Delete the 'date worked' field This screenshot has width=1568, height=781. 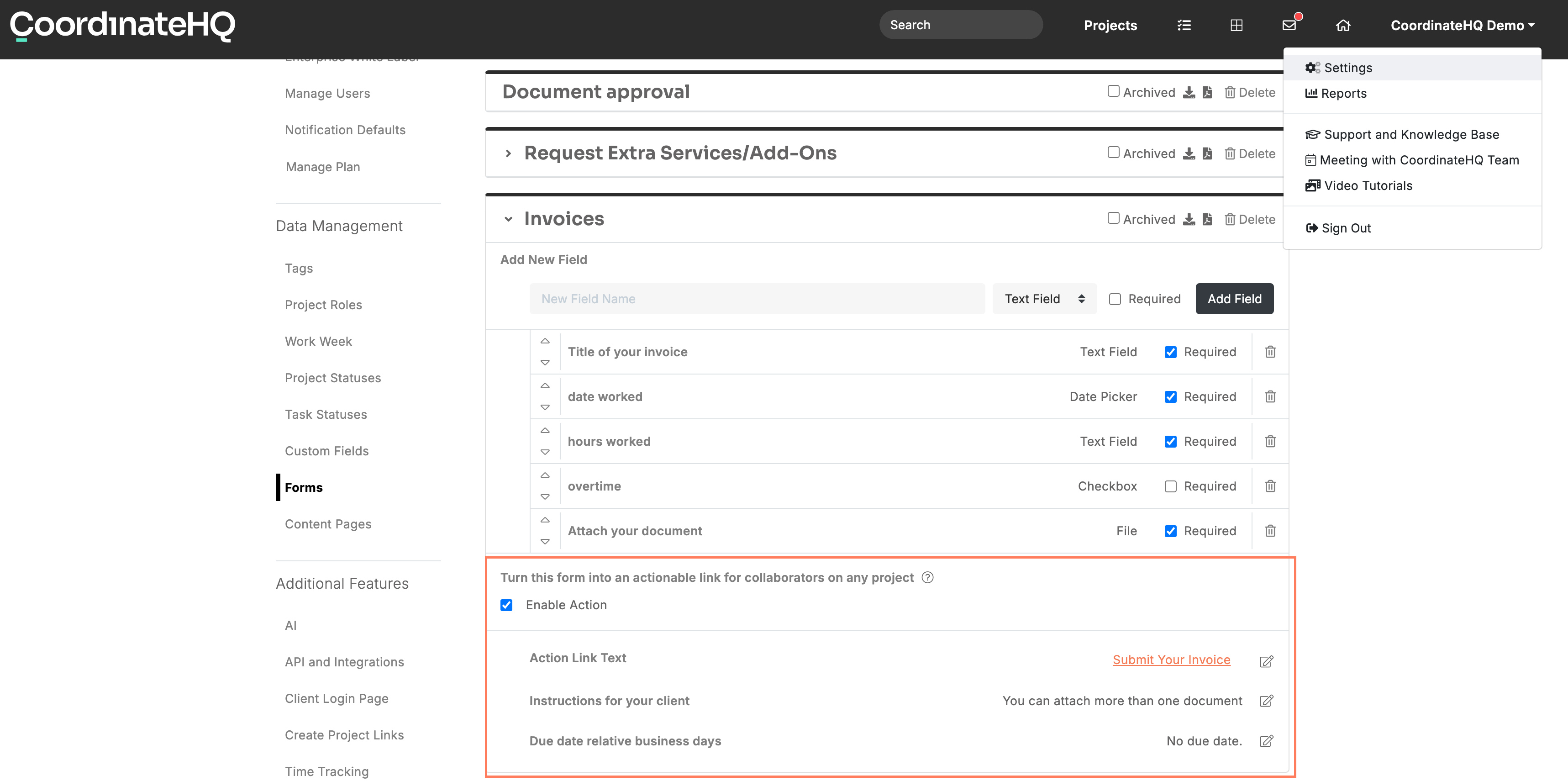coord(1270,397)
